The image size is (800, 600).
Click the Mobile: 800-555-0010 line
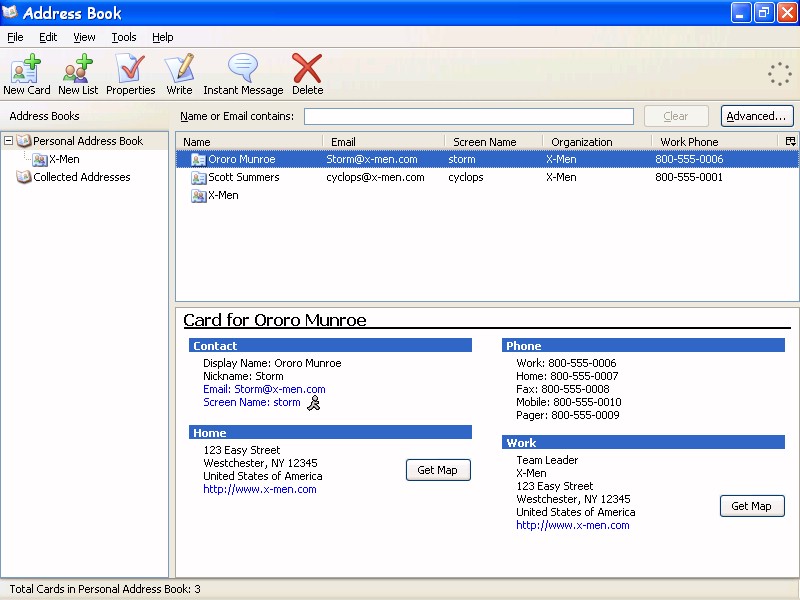coord(569,402)
